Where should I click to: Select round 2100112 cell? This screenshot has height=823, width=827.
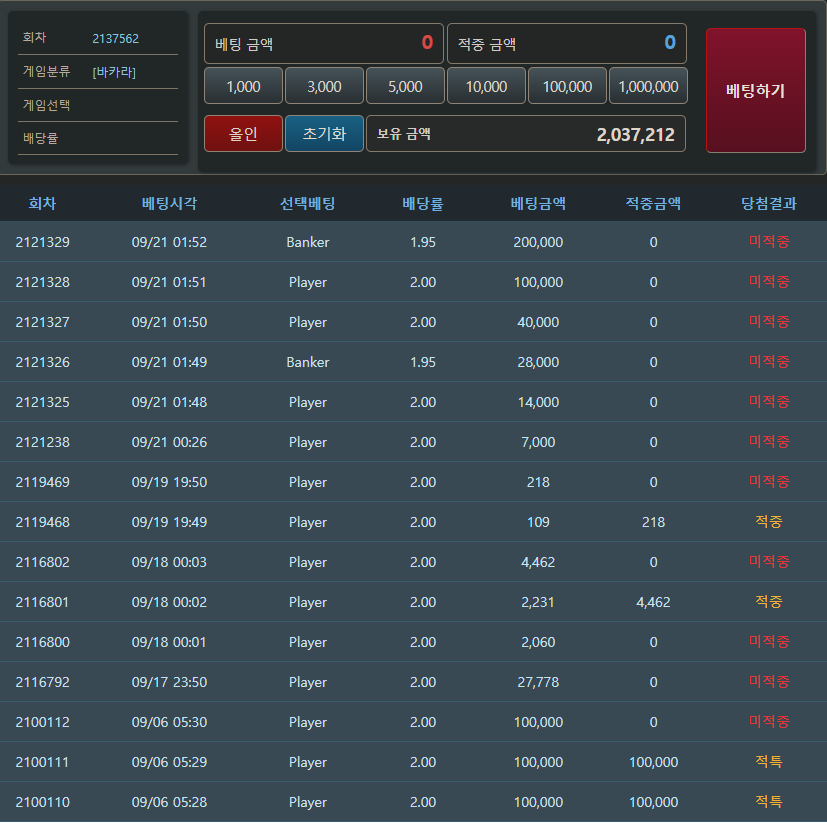point(42,722)
